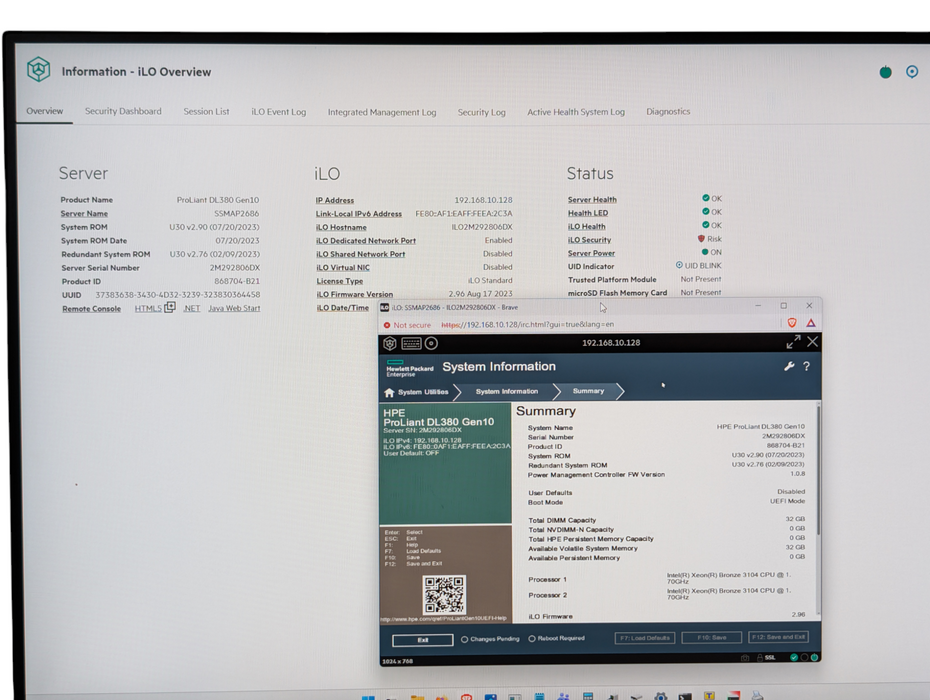Screen dimensions: 930x700
Task: Click the Not secure warning icon
Action: pyautogui.click(x=387, y=325)
